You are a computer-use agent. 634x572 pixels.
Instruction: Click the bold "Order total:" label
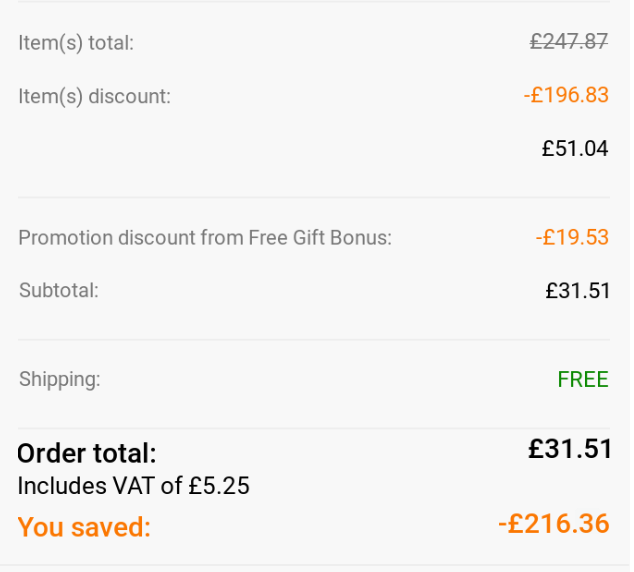click(x=87, y=453)
